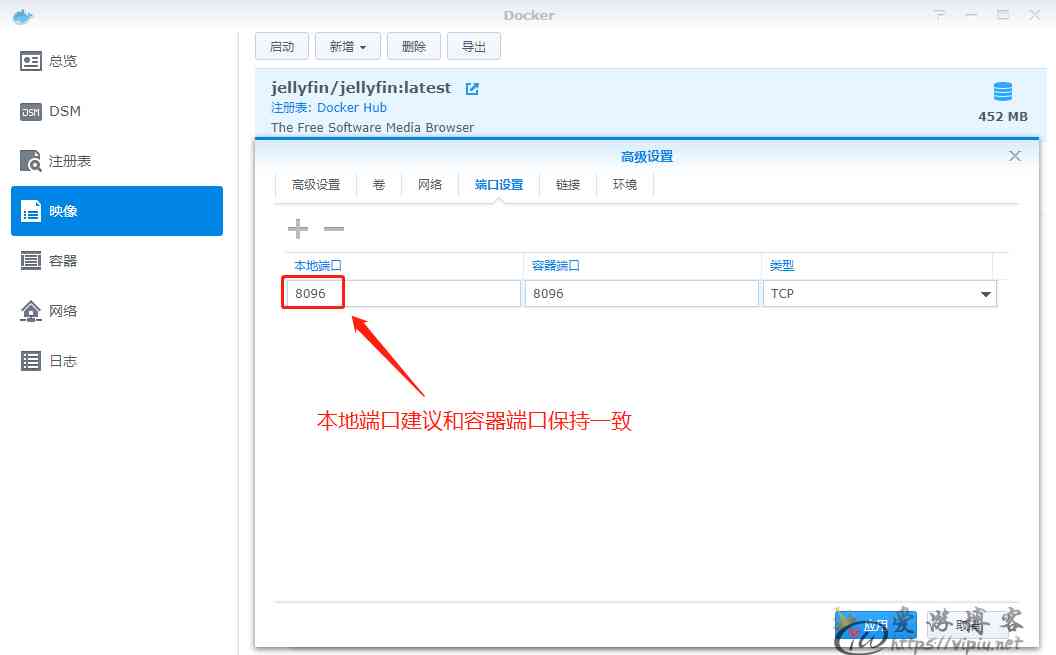This screenshot has width=1056, height=655.
Task: Open jellyfin image external link icon
Action: point(472,89)
